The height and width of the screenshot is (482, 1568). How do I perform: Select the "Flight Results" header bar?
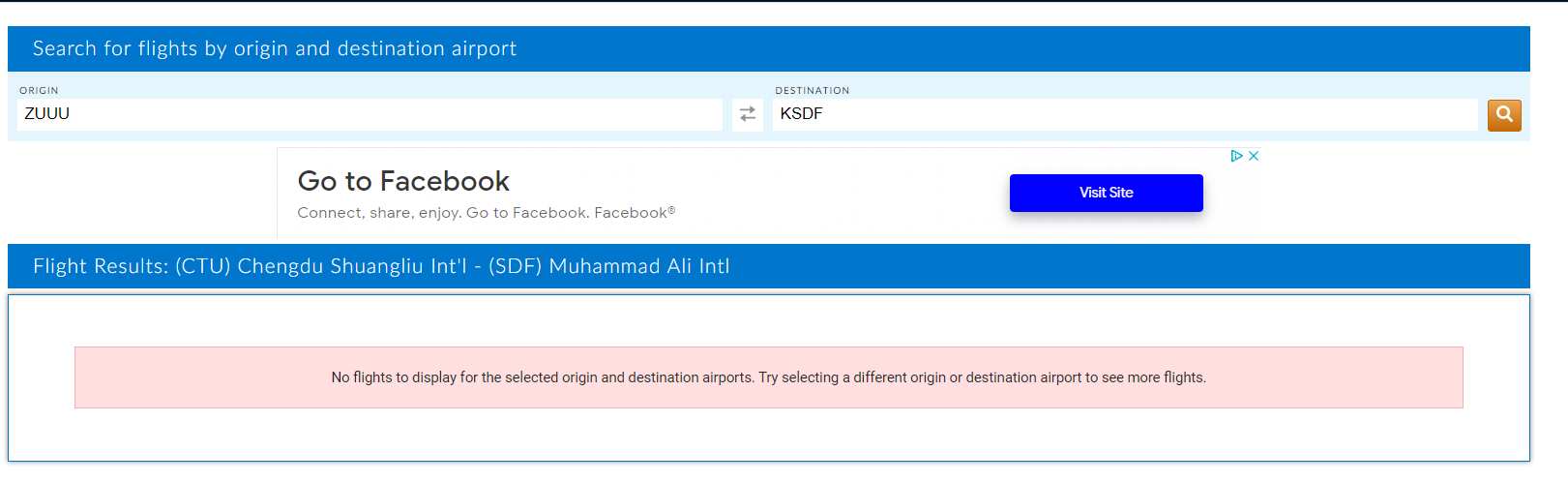[768, 266]
